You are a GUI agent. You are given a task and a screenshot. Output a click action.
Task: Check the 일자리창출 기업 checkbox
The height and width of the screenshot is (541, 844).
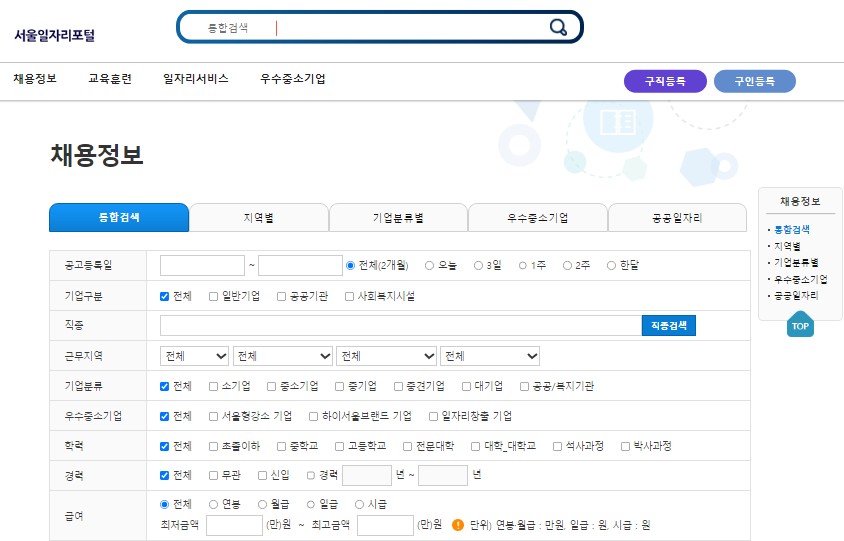tap(433, 416)
